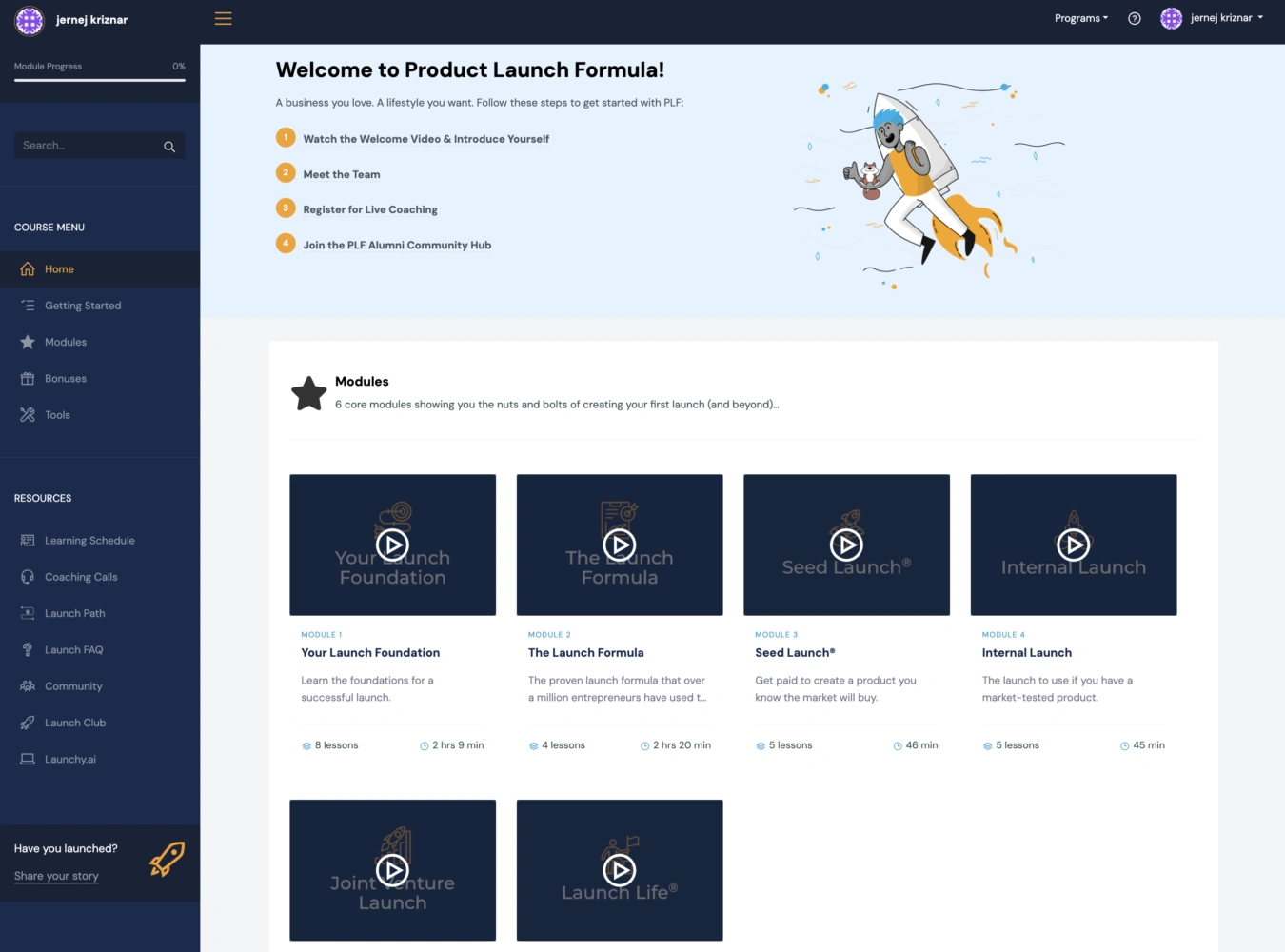Click the Home house icon in sidebar
The image size is (1285, 952).
tap(28, 269)
